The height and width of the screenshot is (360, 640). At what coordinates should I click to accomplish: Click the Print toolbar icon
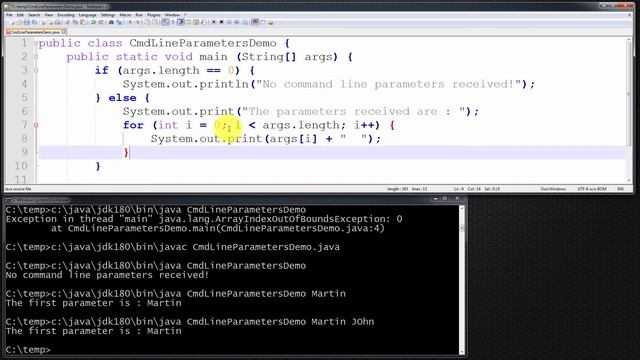58,22
